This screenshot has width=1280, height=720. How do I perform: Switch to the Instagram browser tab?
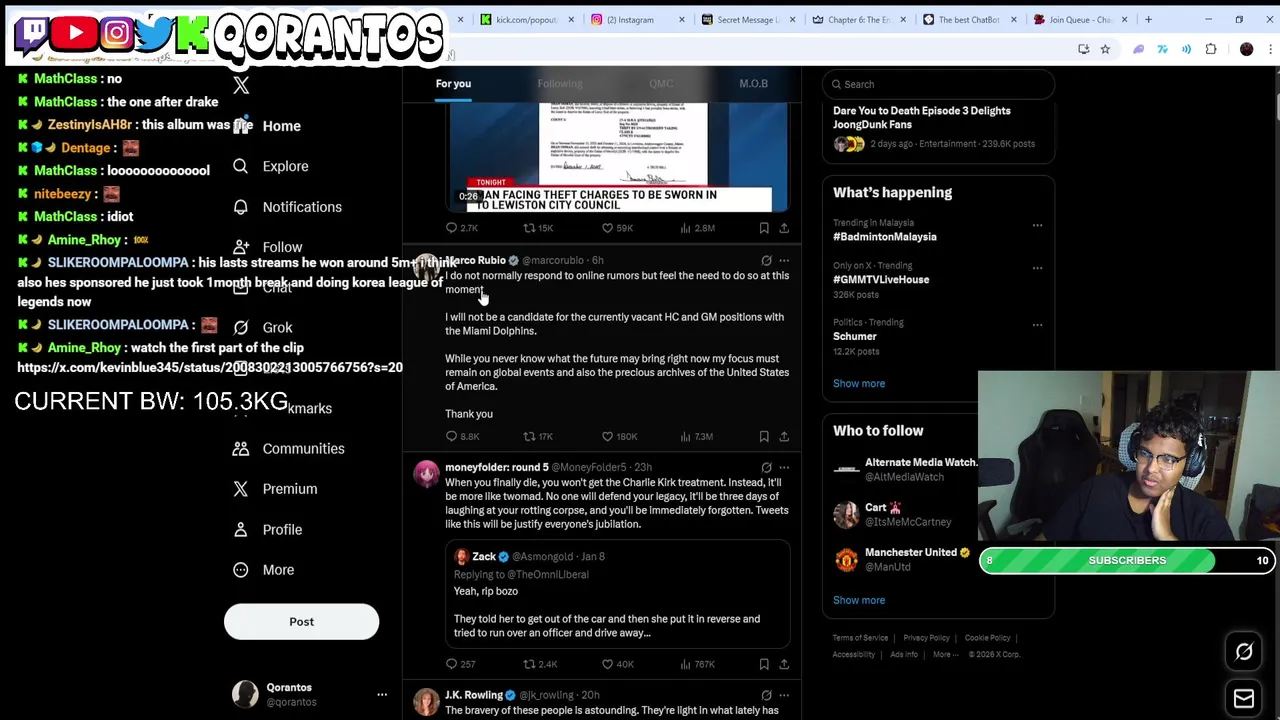[636, 19]
